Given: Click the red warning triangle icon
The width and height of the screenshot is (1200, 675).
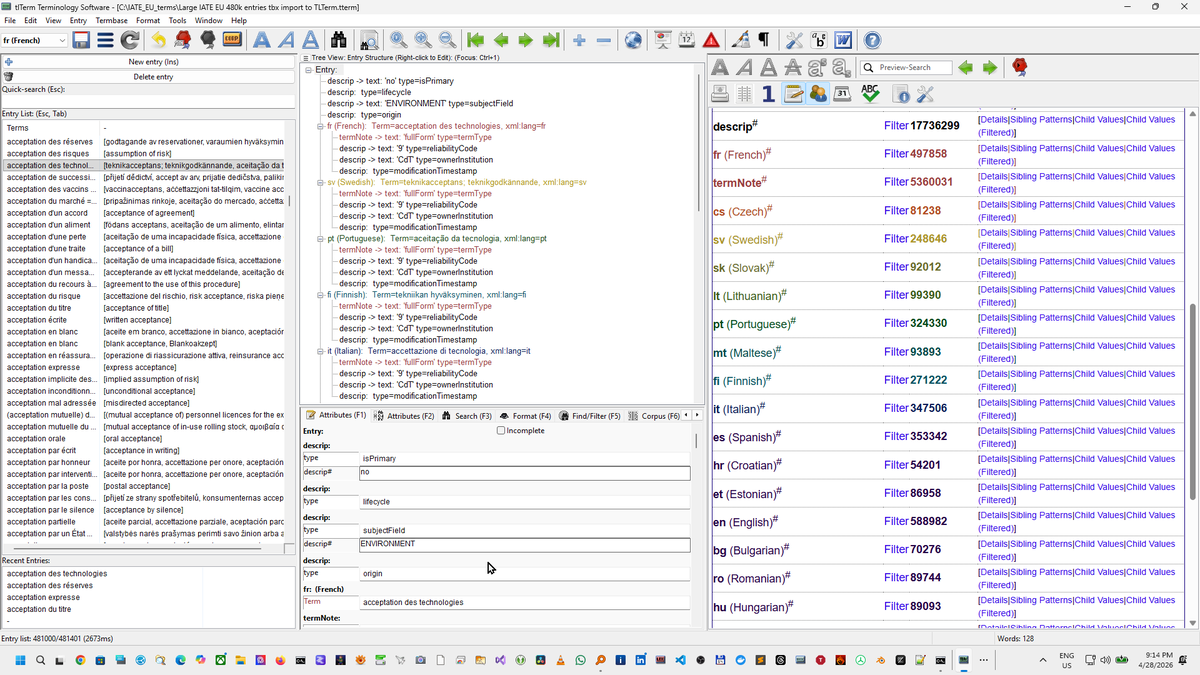Looking at the screenshot, I should click(x=711, y=40).
